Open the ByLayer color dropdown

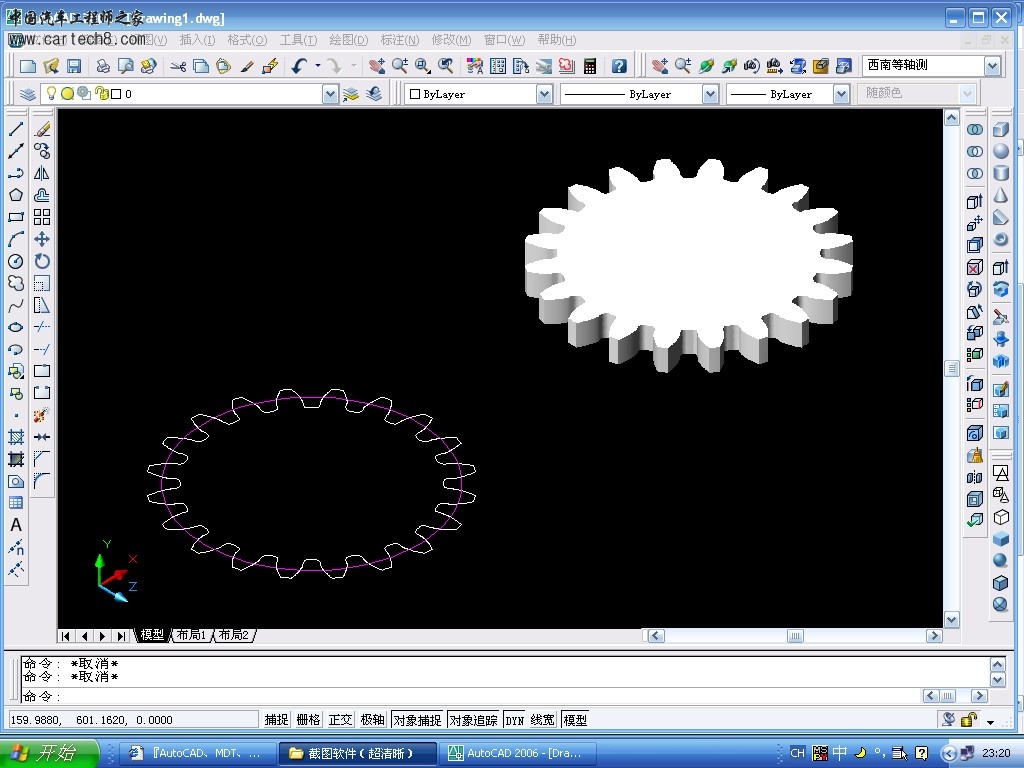tap(544, 94)
